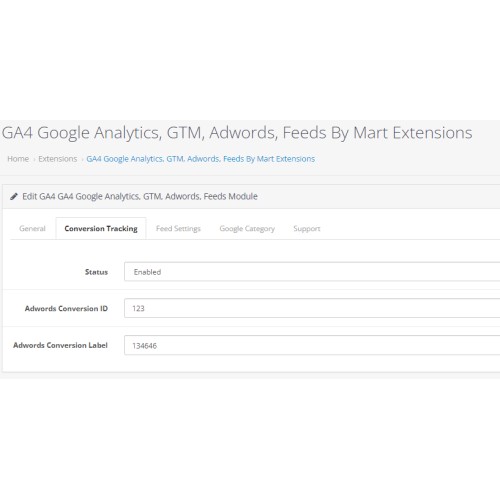The height and width of the screenshot is (500, 500).
Task: Open the Google Category tab
Action: (247, 229)
